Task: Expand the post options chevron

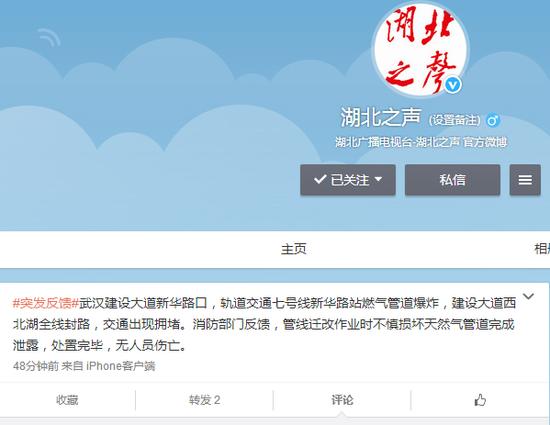Action: click(528, 296)
